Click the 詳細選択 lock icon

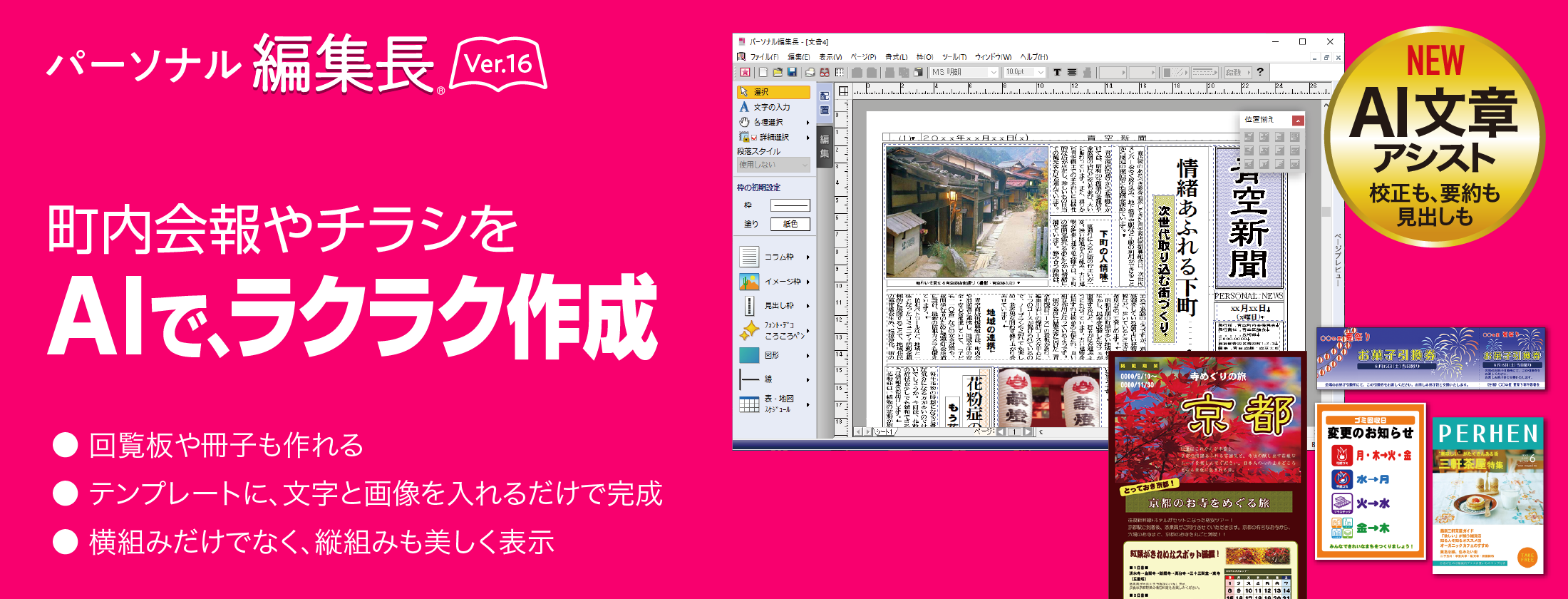(743, 137)
